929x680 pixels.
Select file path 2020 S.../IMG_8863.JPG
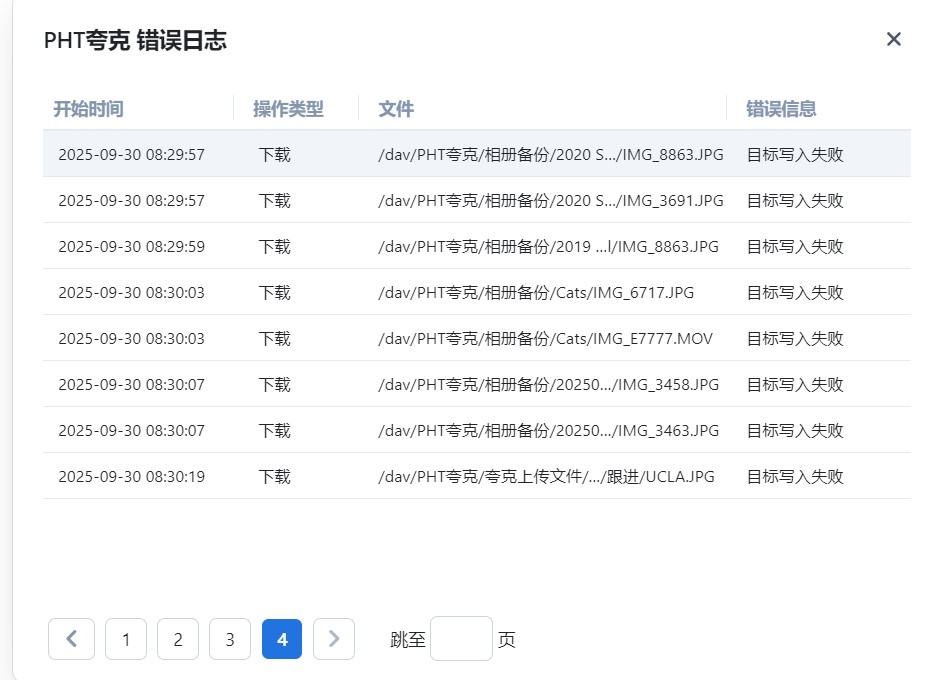tap(550, 155)
